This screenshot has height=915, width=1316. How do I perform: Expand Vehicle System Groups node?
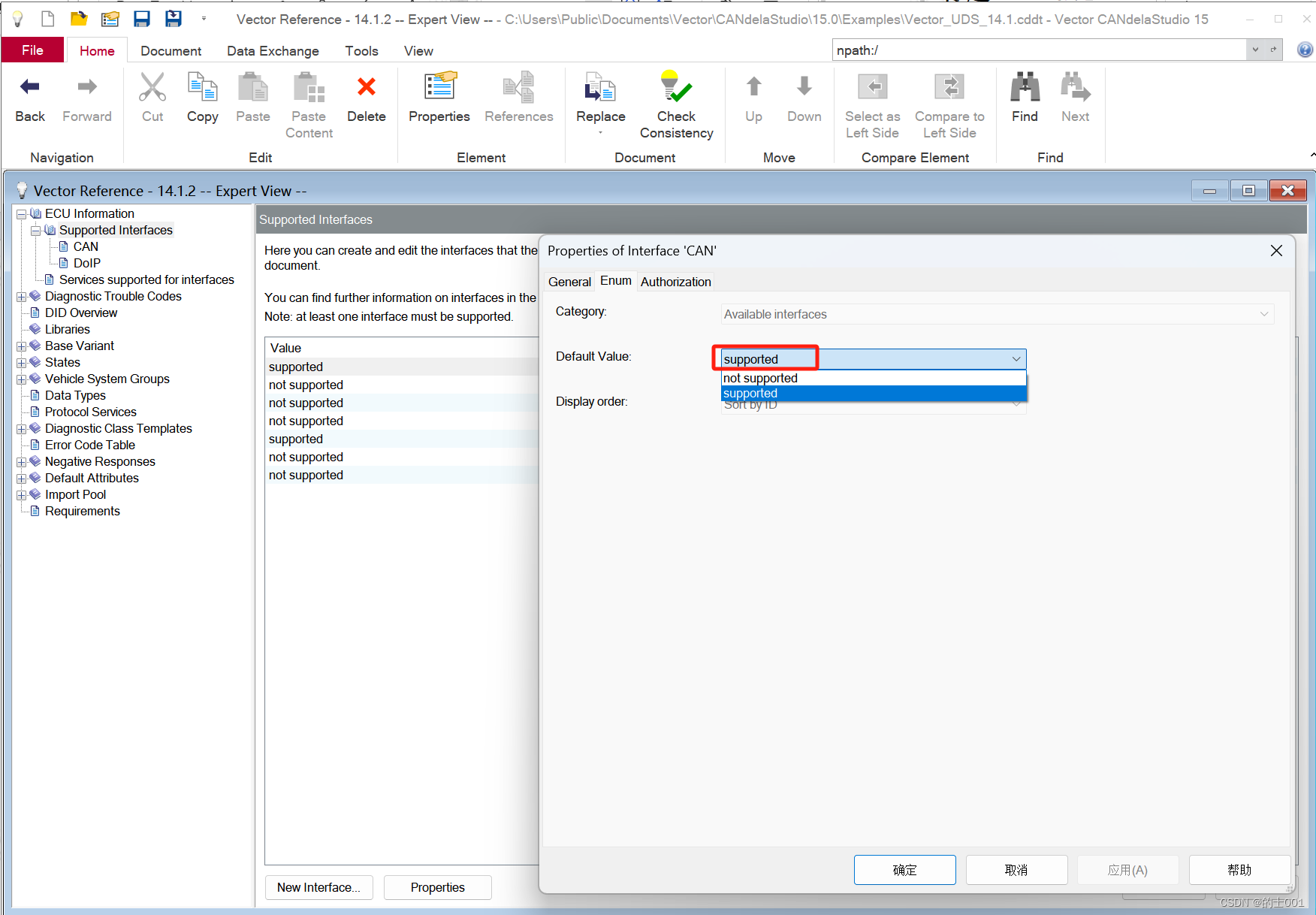[x=22, y=379]
